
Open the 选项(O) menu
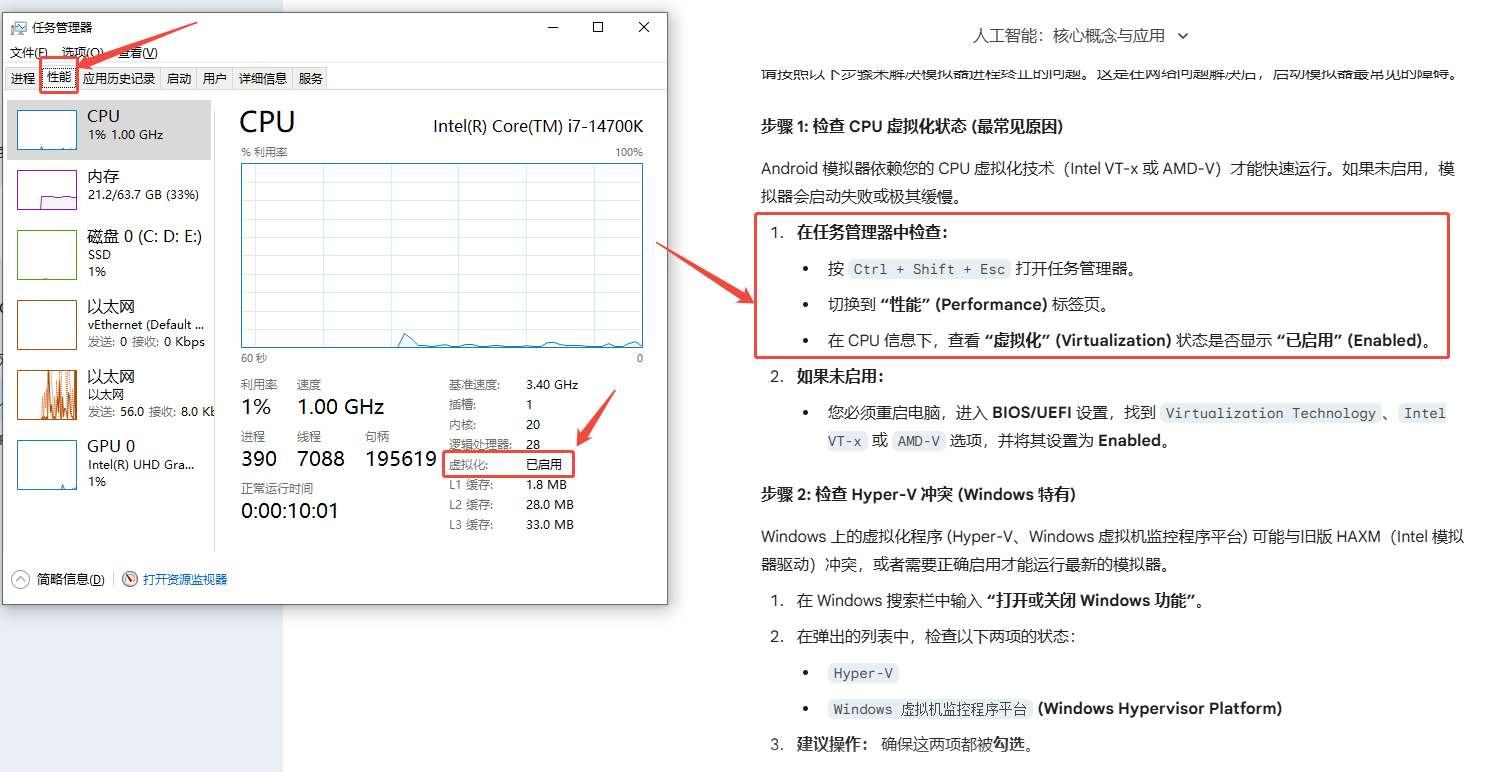click(82, 52)
